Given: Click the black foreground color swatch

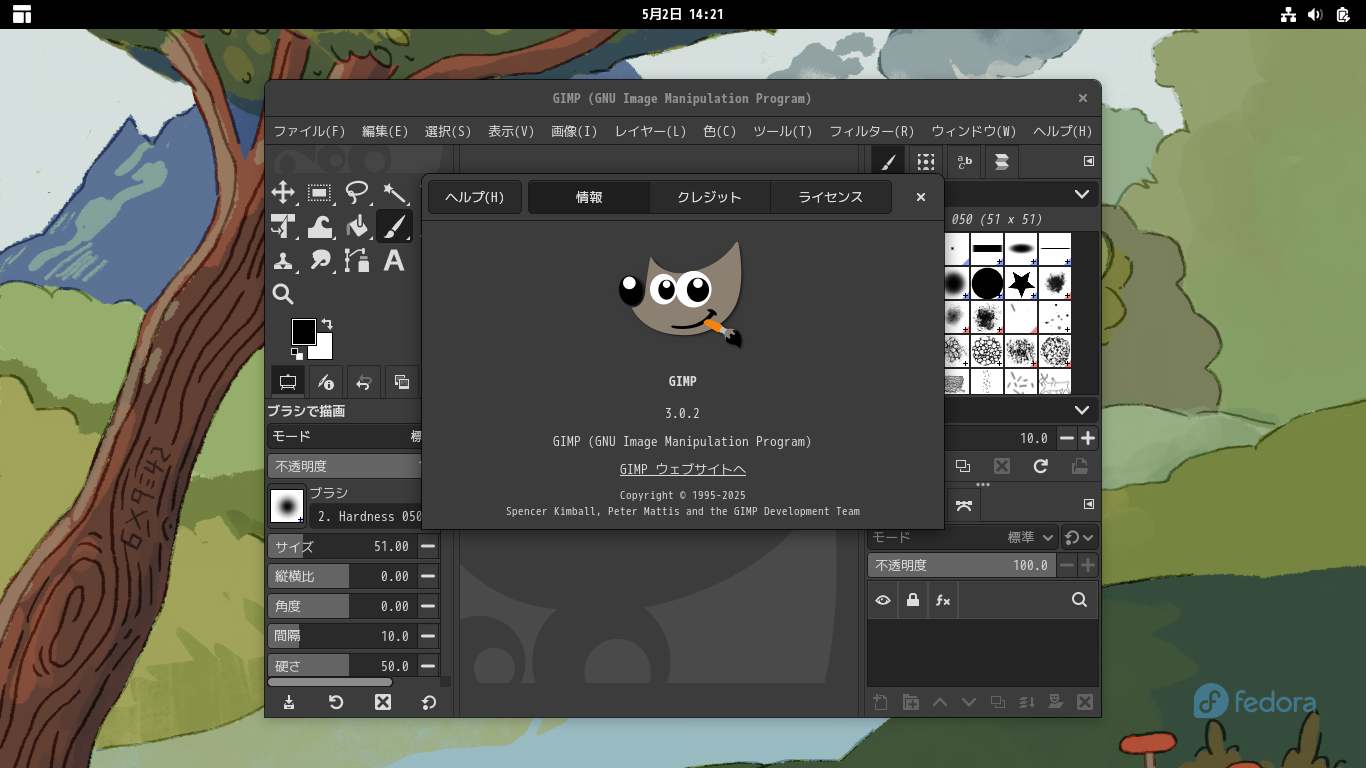Looking at the screenshot, I should click(303, 331).
